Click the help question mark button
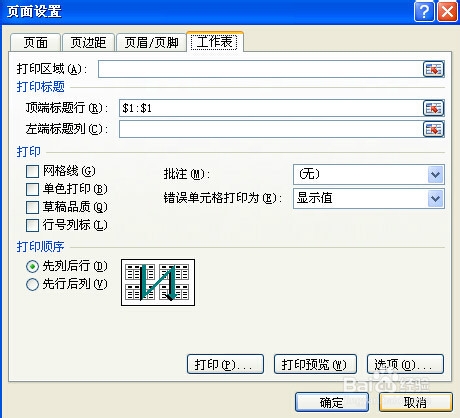The image size is (460, 418). (424, 12)
